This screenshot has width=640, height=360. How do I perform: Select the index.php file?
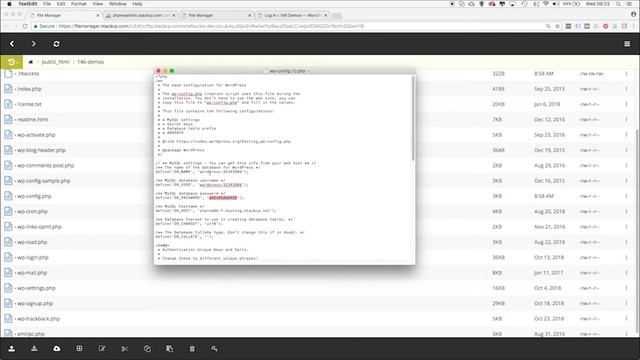tap(29, 89)
